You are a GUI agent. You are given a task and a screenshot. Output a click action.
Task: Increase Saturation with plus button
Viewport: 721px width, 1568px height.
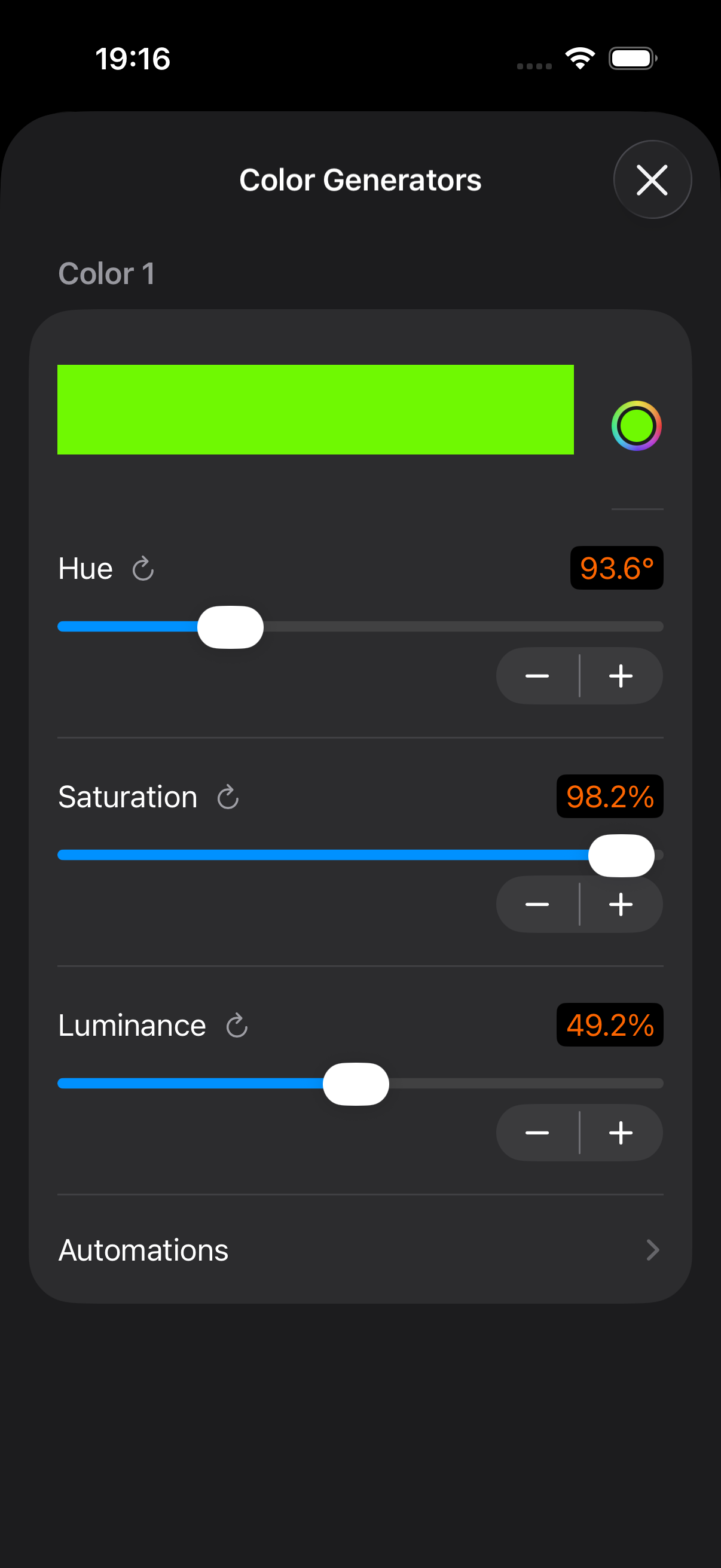point(621,905)
